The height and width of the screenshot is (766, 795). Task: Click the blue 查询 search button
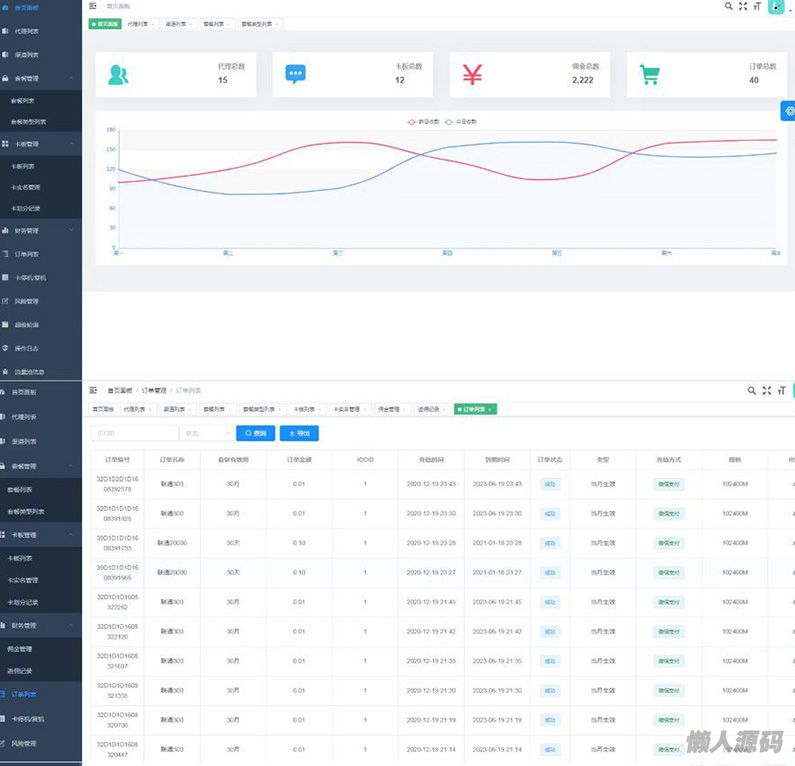[255, 433]
